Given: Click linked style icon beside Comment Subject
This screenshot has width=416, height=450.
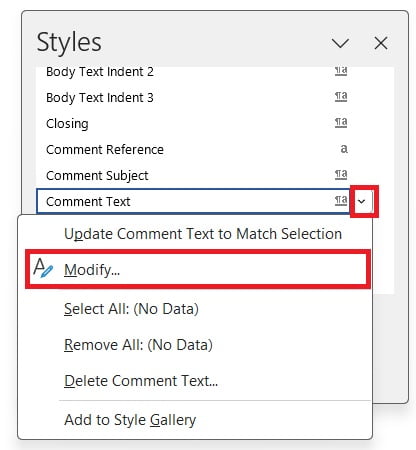Looking at the screenshot, I should click(x=341, y=174).
